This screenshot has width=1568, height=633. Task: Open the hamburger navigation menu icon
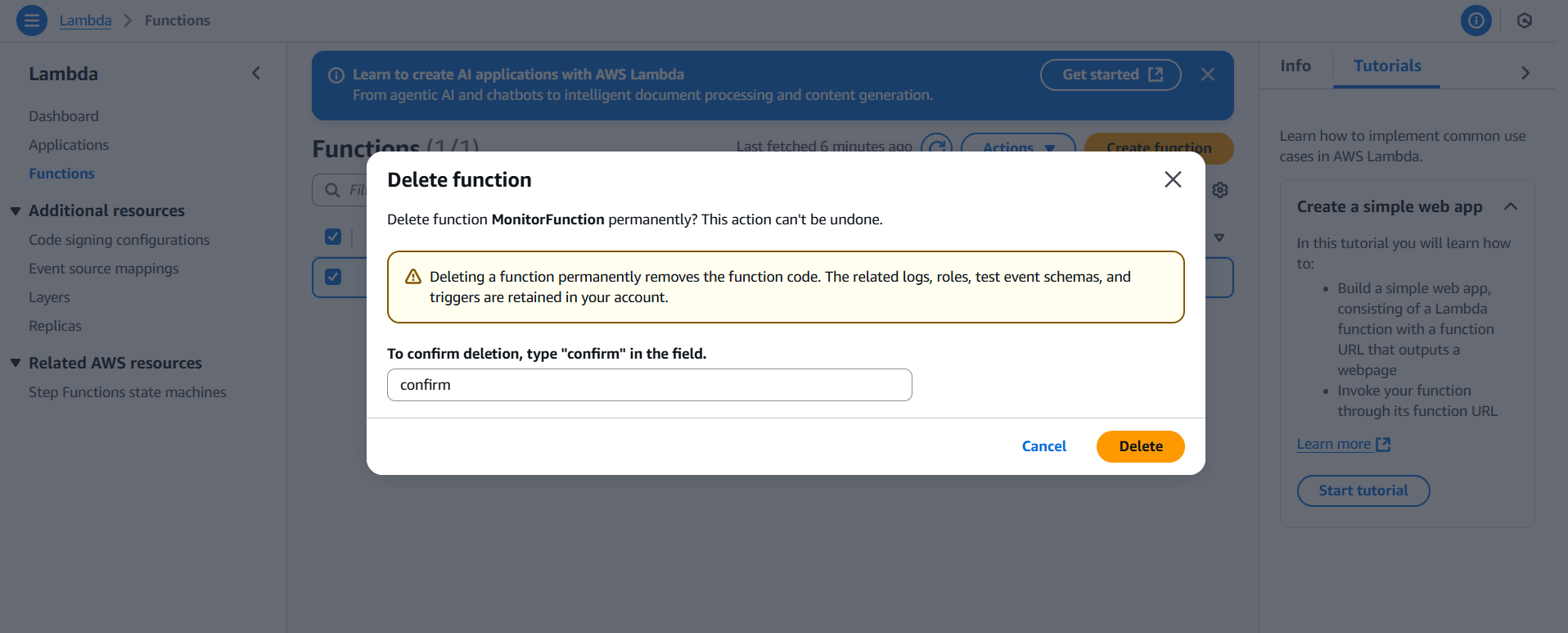[x=32, y=20]
